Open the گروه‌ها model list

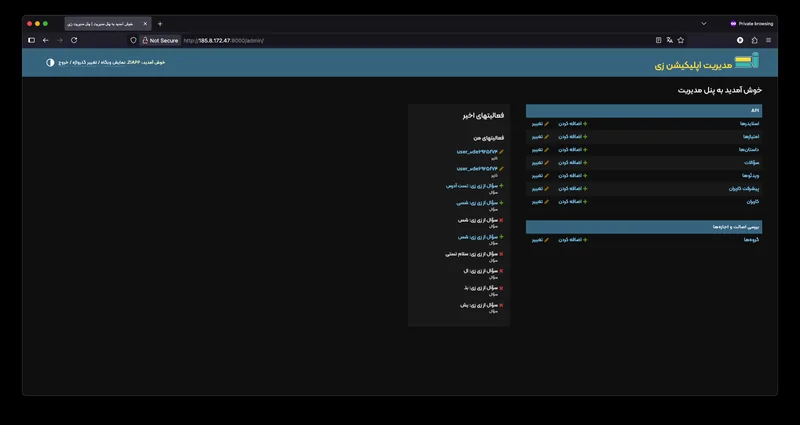pyautogui.click(x=752, y=240)
